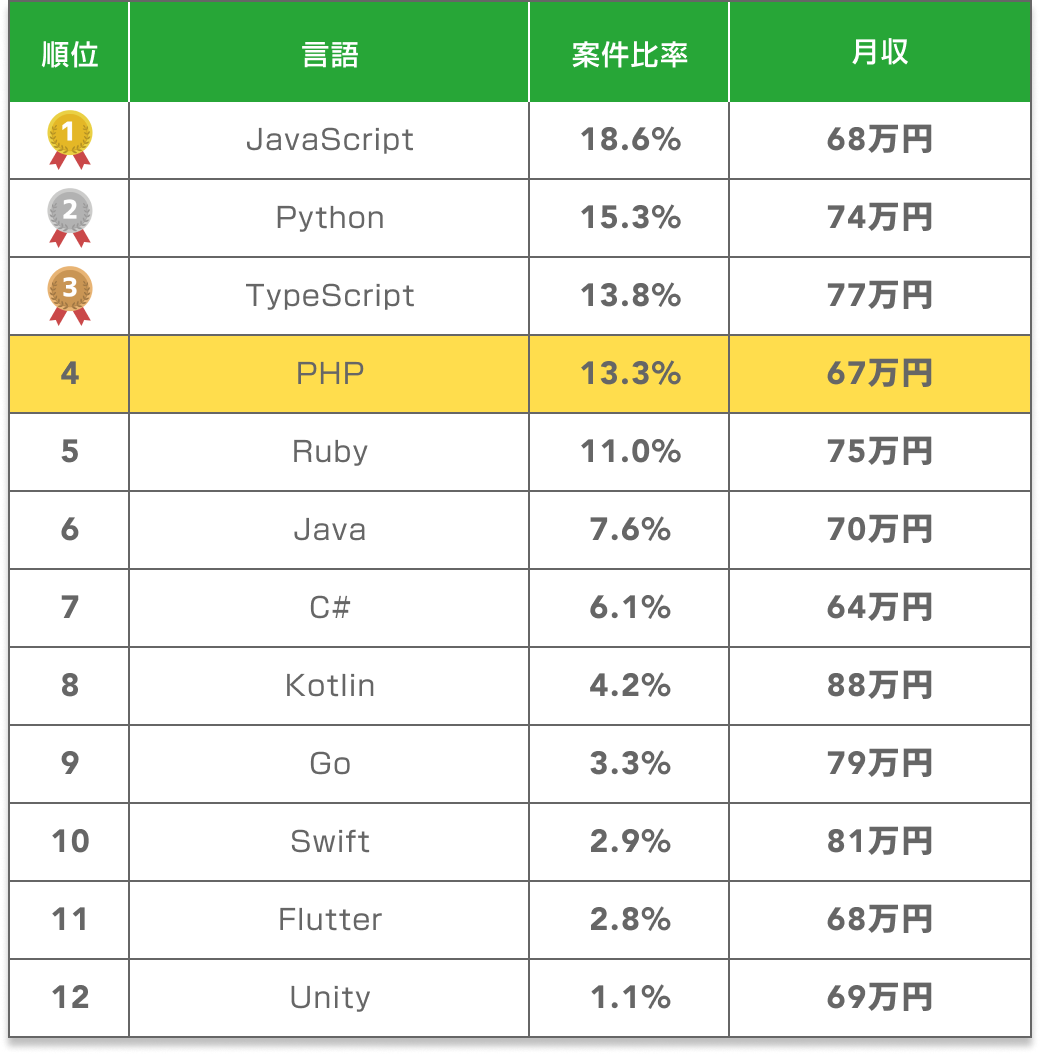Viewport: 1040px width, 1054px height.
Task: Select the highlighted PHP row name
Action: click(x=330, y=374)
